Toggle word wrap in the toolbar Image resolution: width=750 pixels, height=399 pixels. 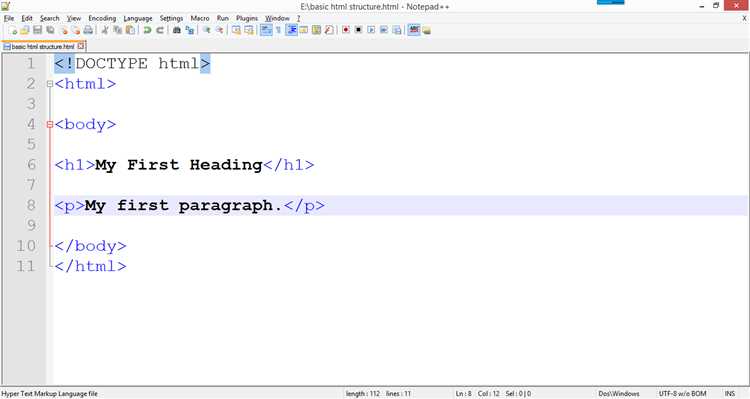coord(266,30)
